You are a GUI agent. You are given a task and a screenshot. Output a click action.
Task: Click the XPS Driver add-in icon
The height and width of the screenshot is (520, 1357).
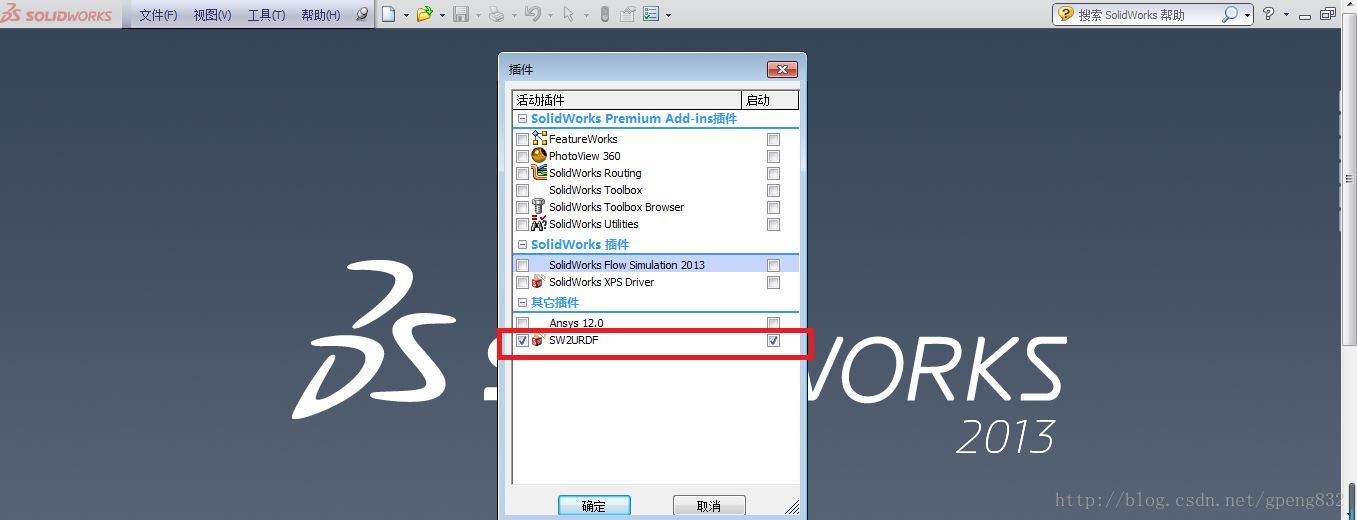539,281
